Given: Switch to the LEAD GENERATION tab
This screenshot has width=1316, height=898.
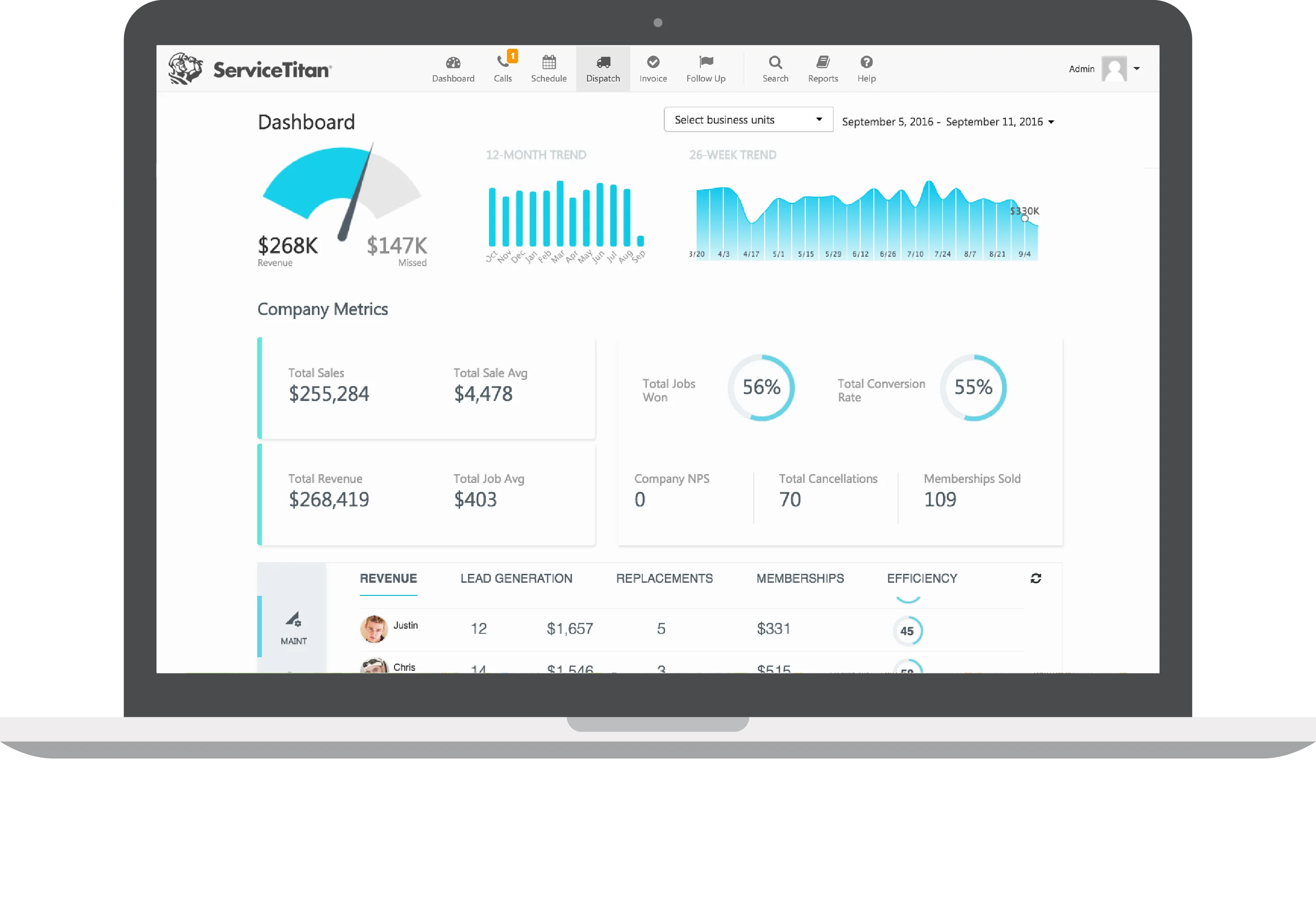Looking at the screenshot, I should [516, 578].
